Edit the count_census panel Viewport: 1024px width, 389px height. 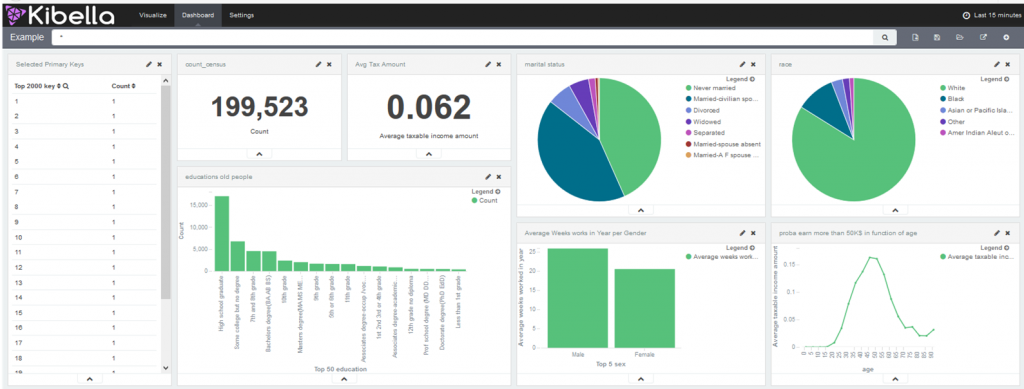click(x=319, y=65)
